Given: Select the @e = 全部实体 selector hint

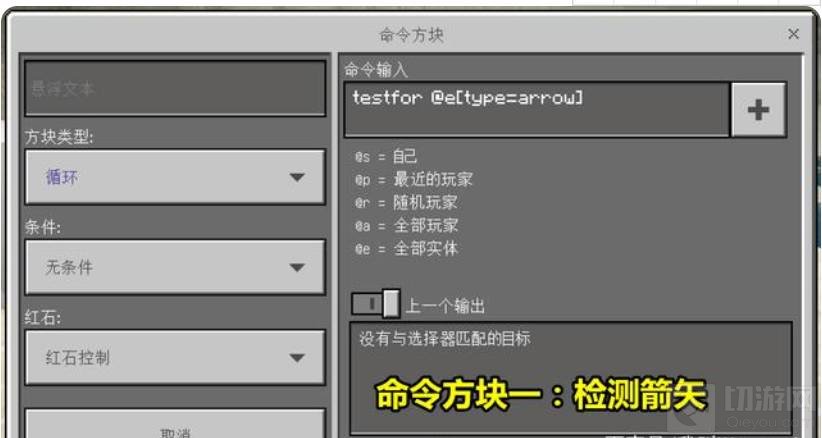Looking at the screenshot, I should (x=406, y=249).
